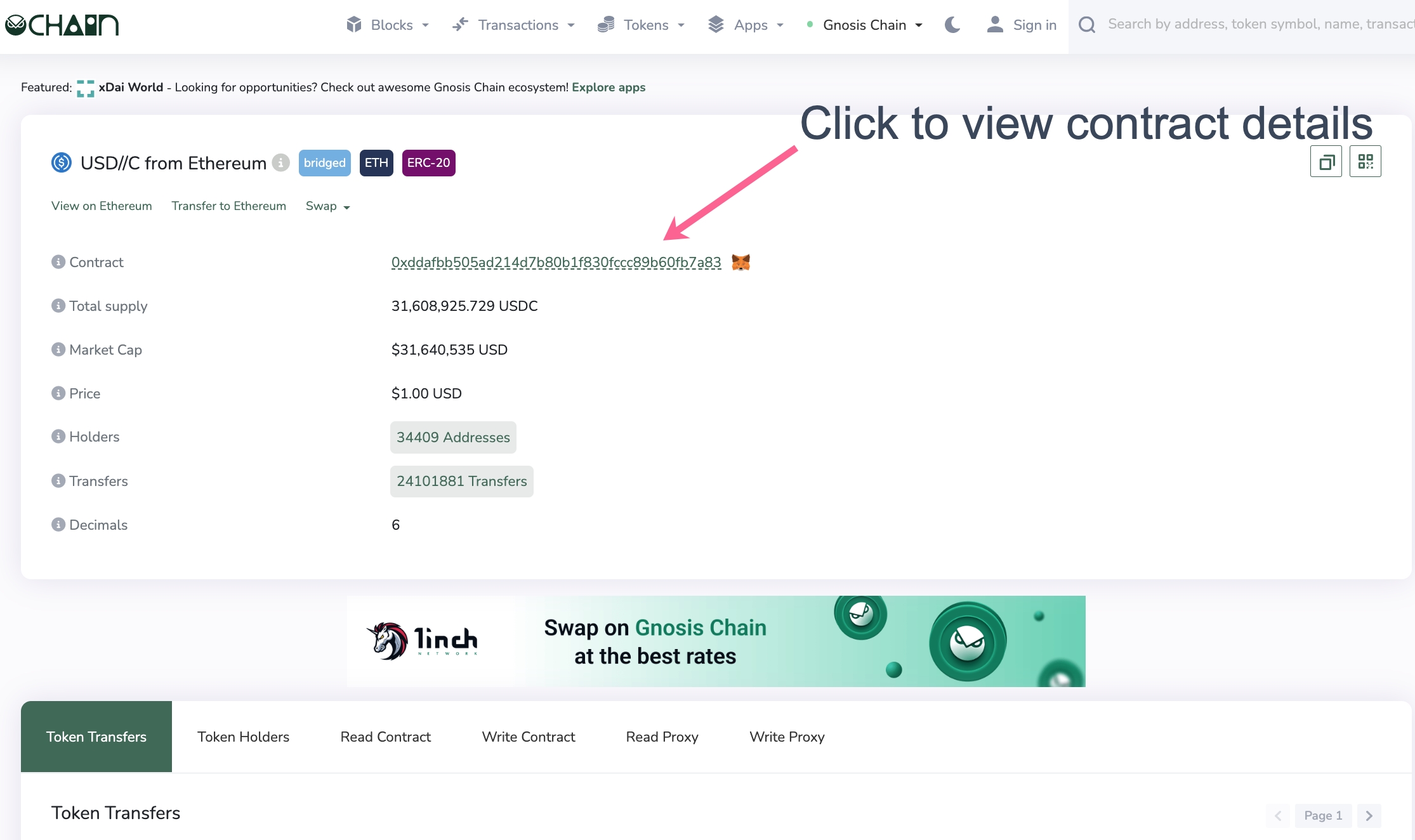Click the price value $1.00 USD
1415x840 pixels.
click(x=426, y=393)
